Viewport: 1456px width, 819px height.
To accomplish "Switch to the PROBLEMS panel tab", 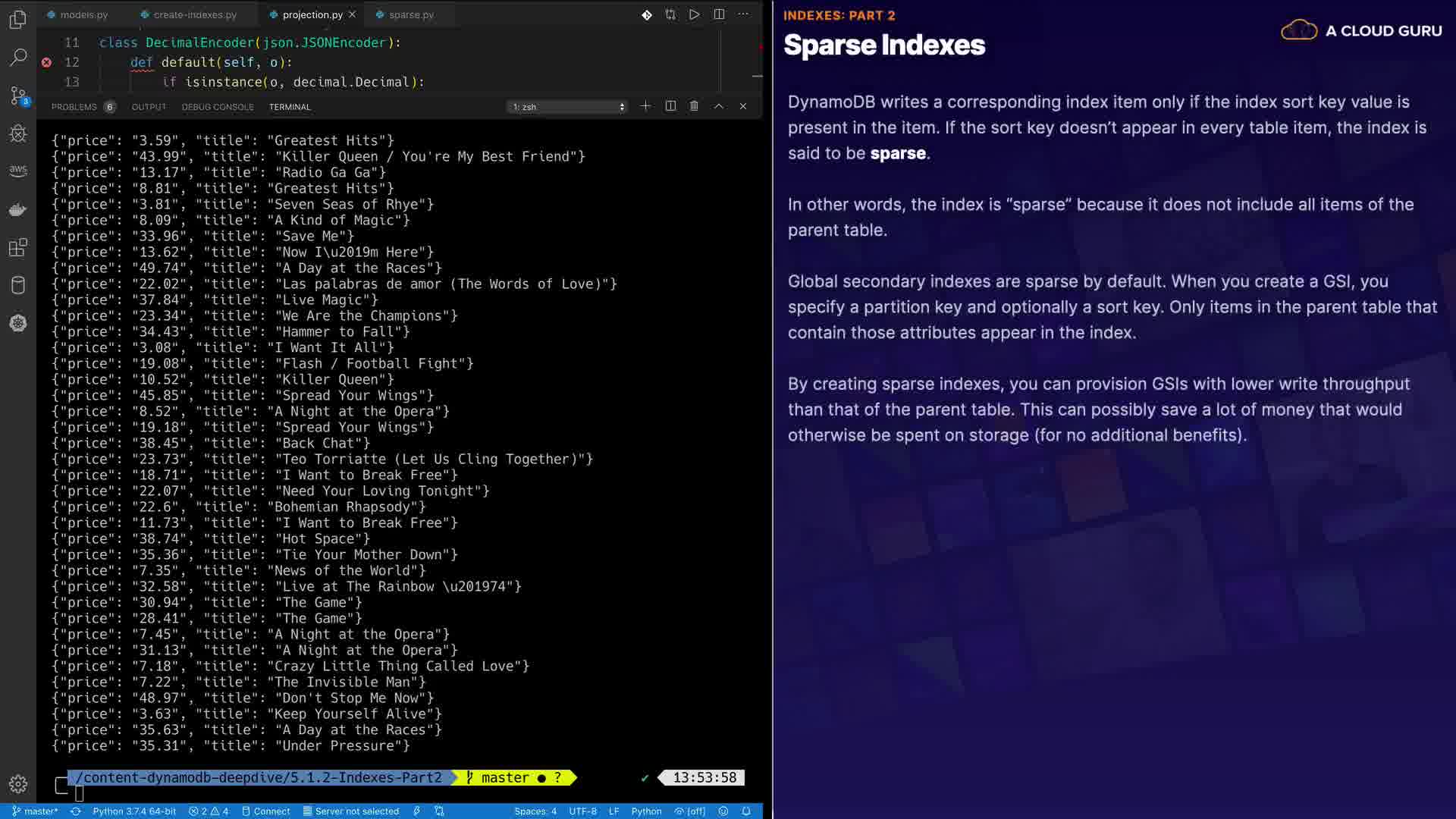I will 74,107.
